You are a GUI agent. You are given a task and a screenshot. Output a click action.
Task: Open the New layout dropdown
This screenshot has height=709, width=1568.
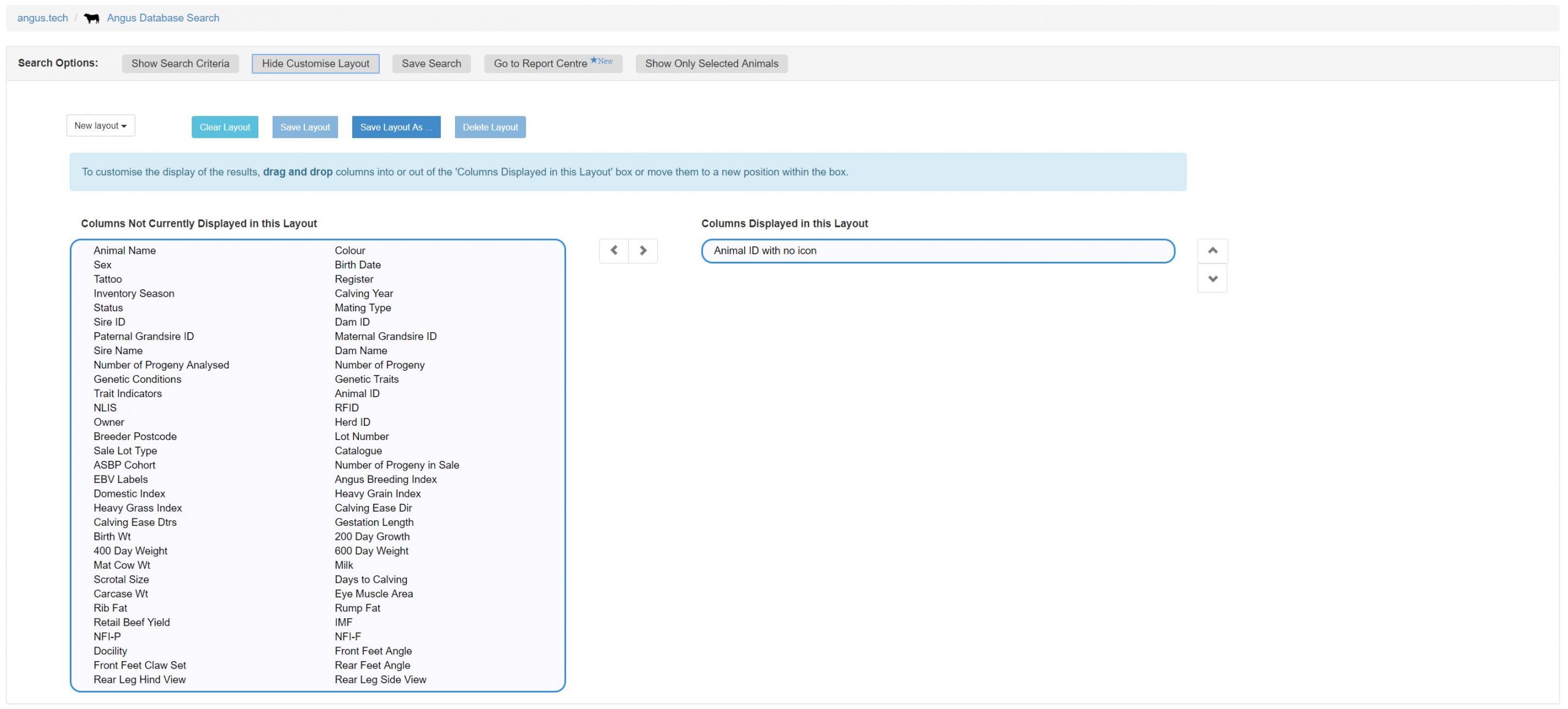[100, 126]
